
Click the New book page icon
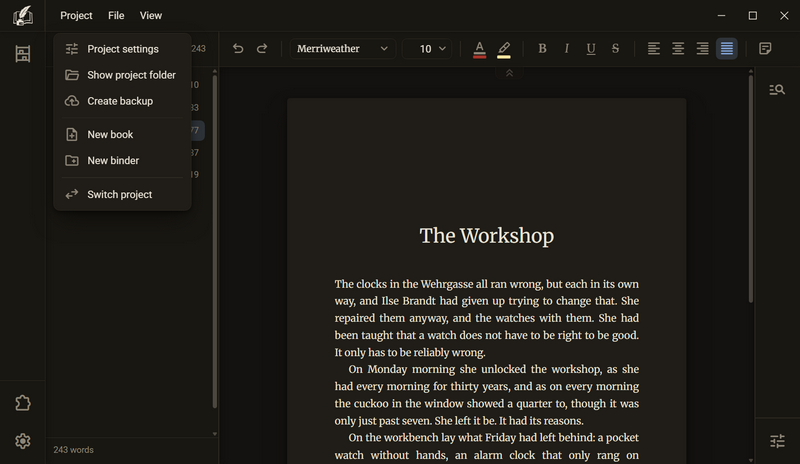pyautogui.click(x=72, y=134)
